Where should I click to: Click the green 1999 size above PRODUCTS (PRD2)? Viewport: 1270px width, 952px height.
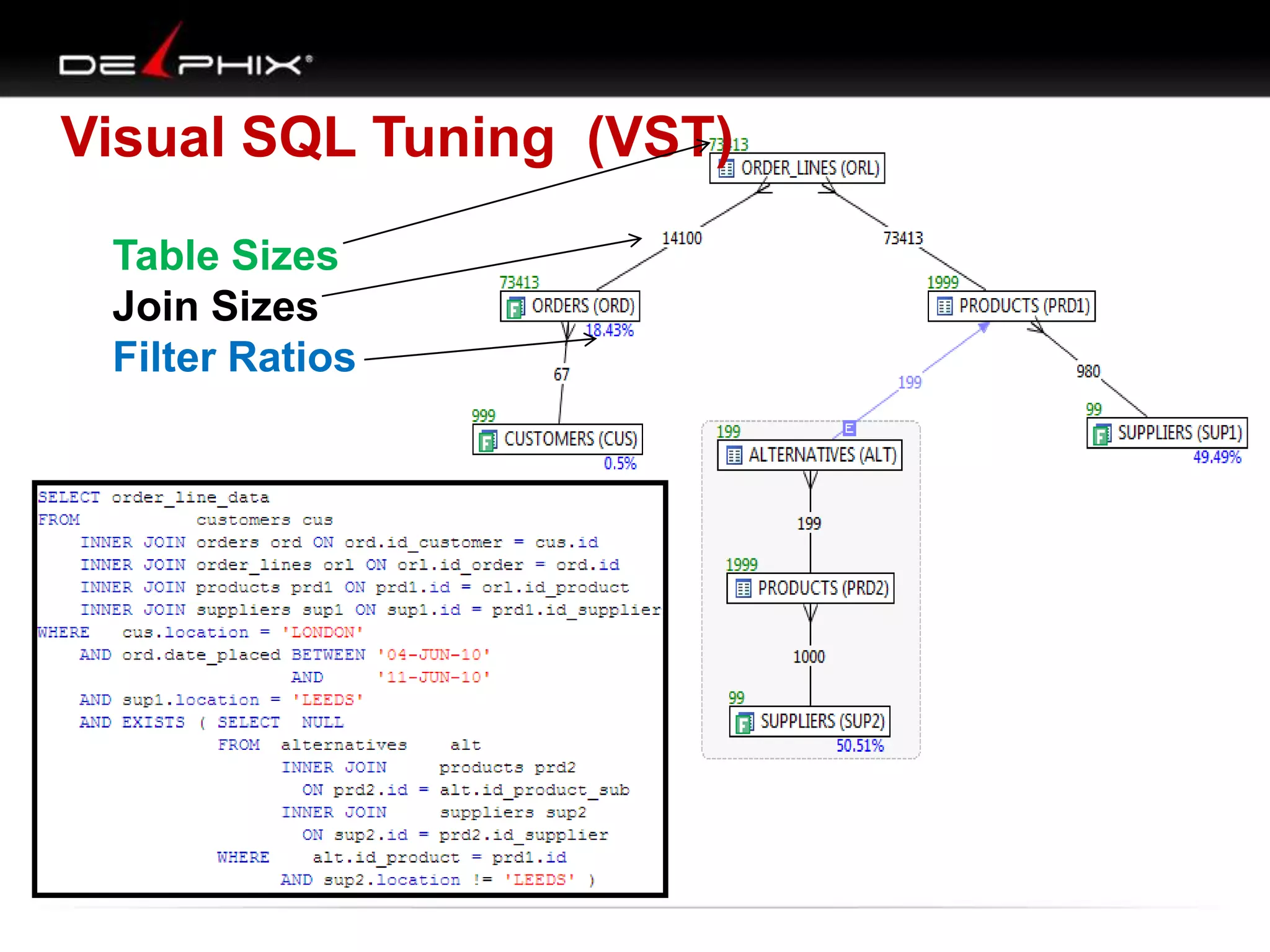[742, 565]
